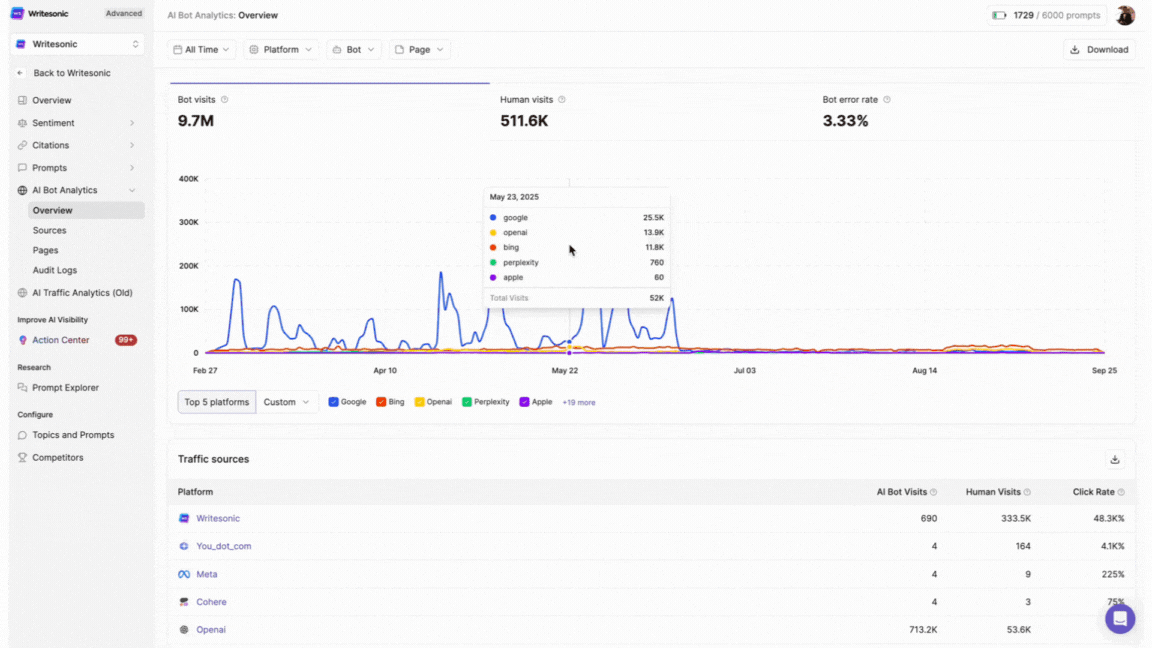Image resolution: width=1152 pixels, height=648 pixels.
Task: Open the Bot filter dropdown
Action: (353, 49)
